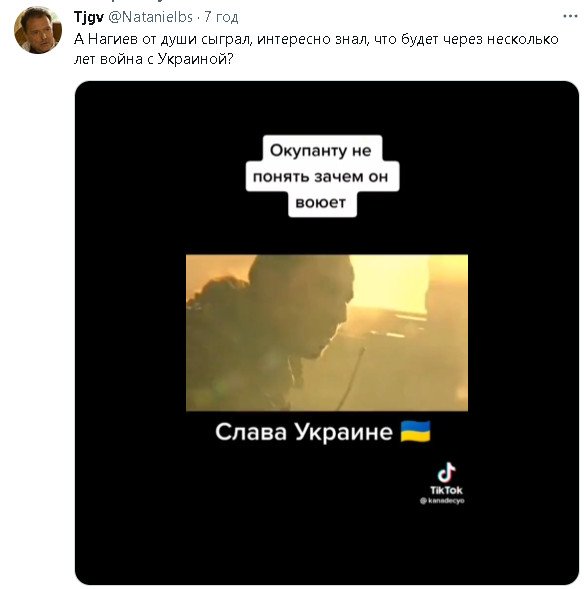Click the TikTok wordmark text

click(446, 490)
